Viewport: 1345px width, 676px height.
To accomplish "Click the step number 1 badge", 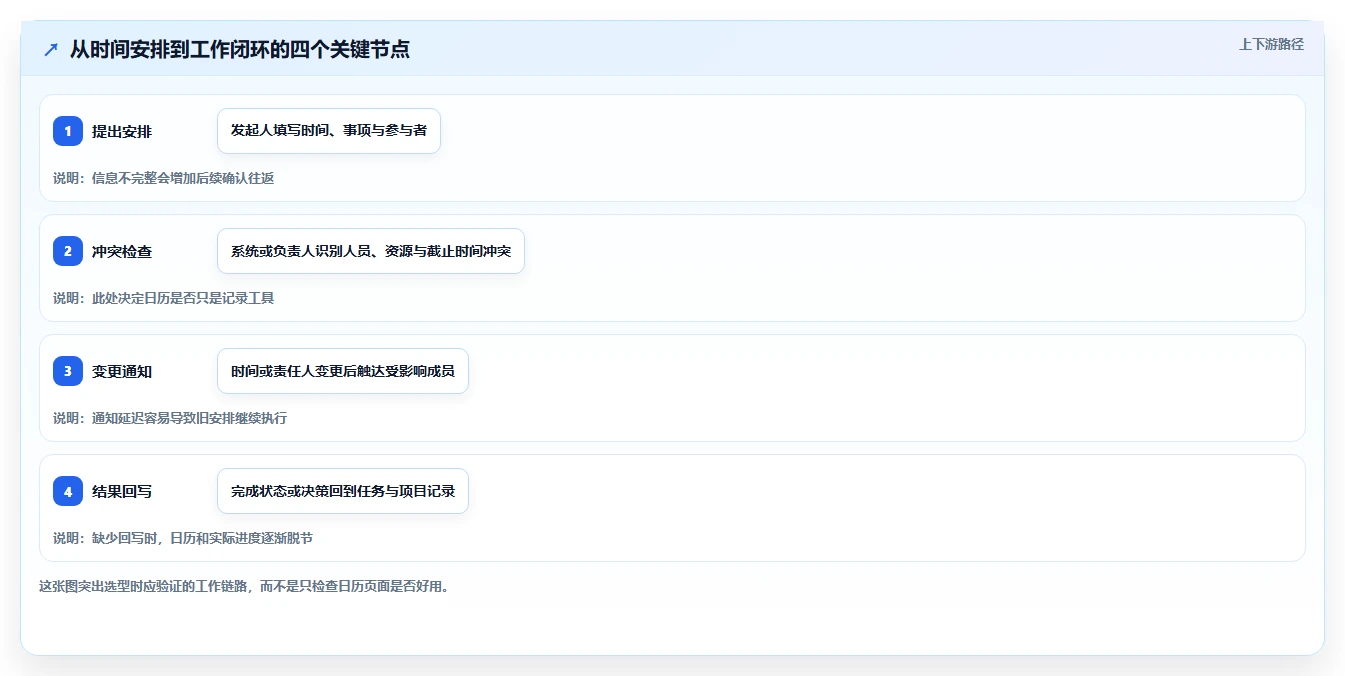I will click(x=68, y=131).
